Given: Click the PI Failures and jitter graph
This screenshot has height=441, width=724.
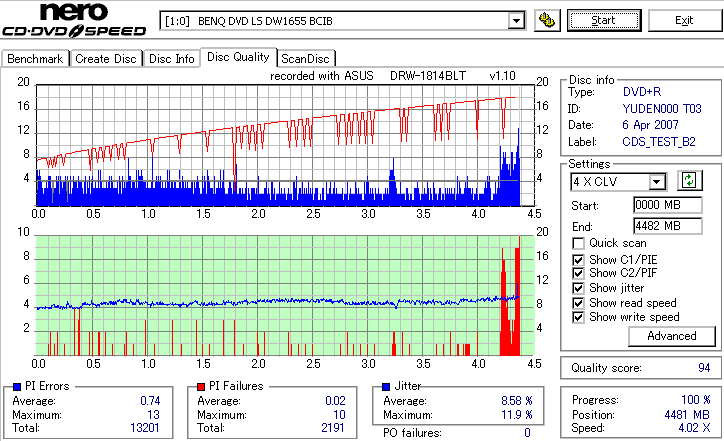Looking at the screenshot, I should pyautogui.click(x=285, y=296).
